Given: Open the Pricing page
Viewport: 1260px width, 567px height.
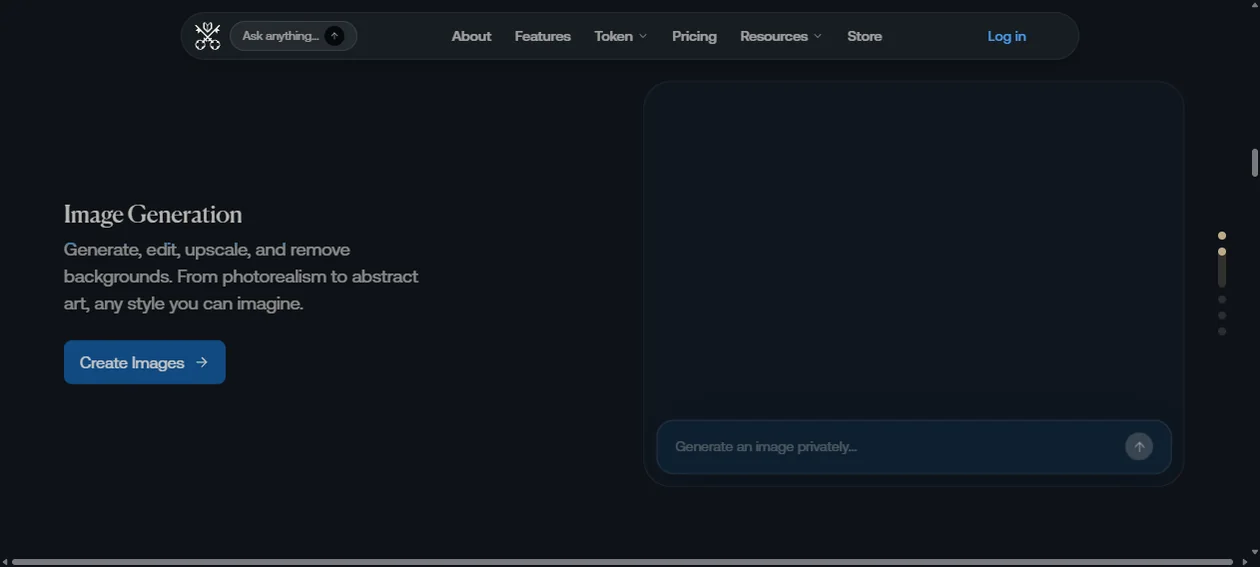Looking at the screenshot, I should [x=694, y=36].
